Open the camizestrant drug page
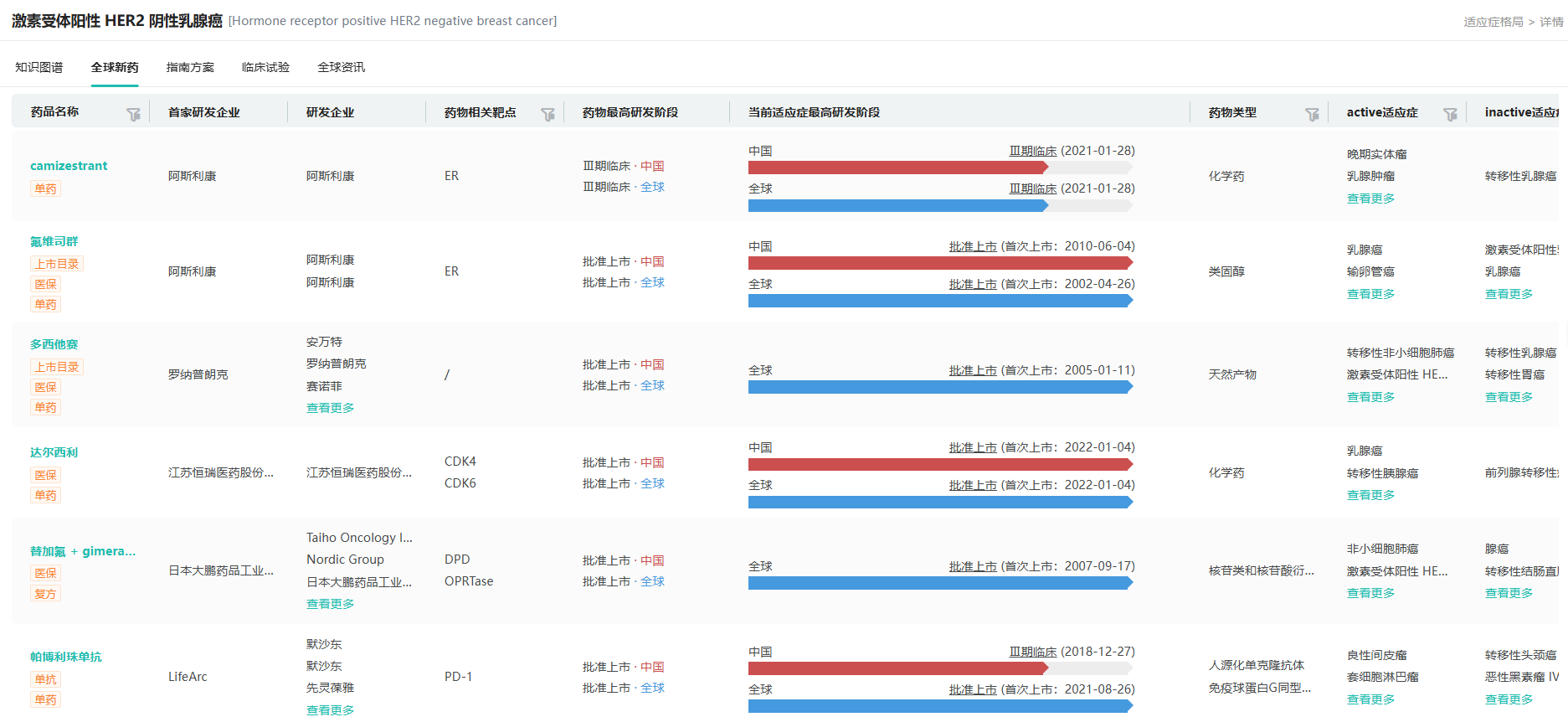 (x=69, y=166)
